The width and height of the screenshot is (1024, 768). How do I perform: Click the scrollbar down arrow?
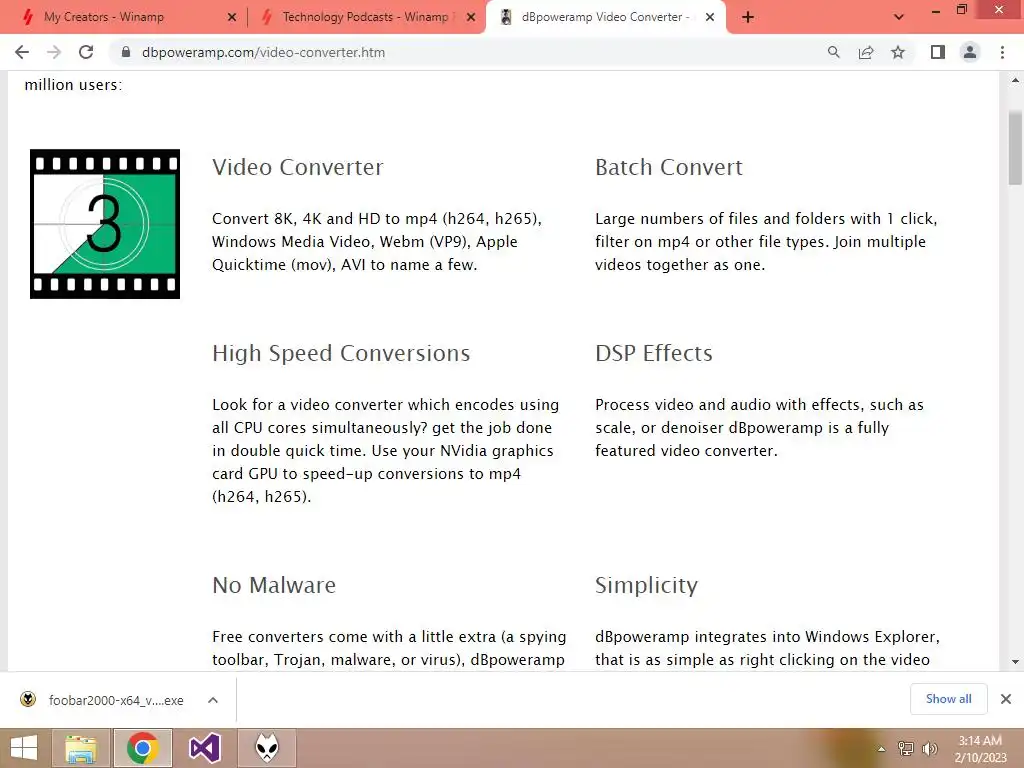1015,662
